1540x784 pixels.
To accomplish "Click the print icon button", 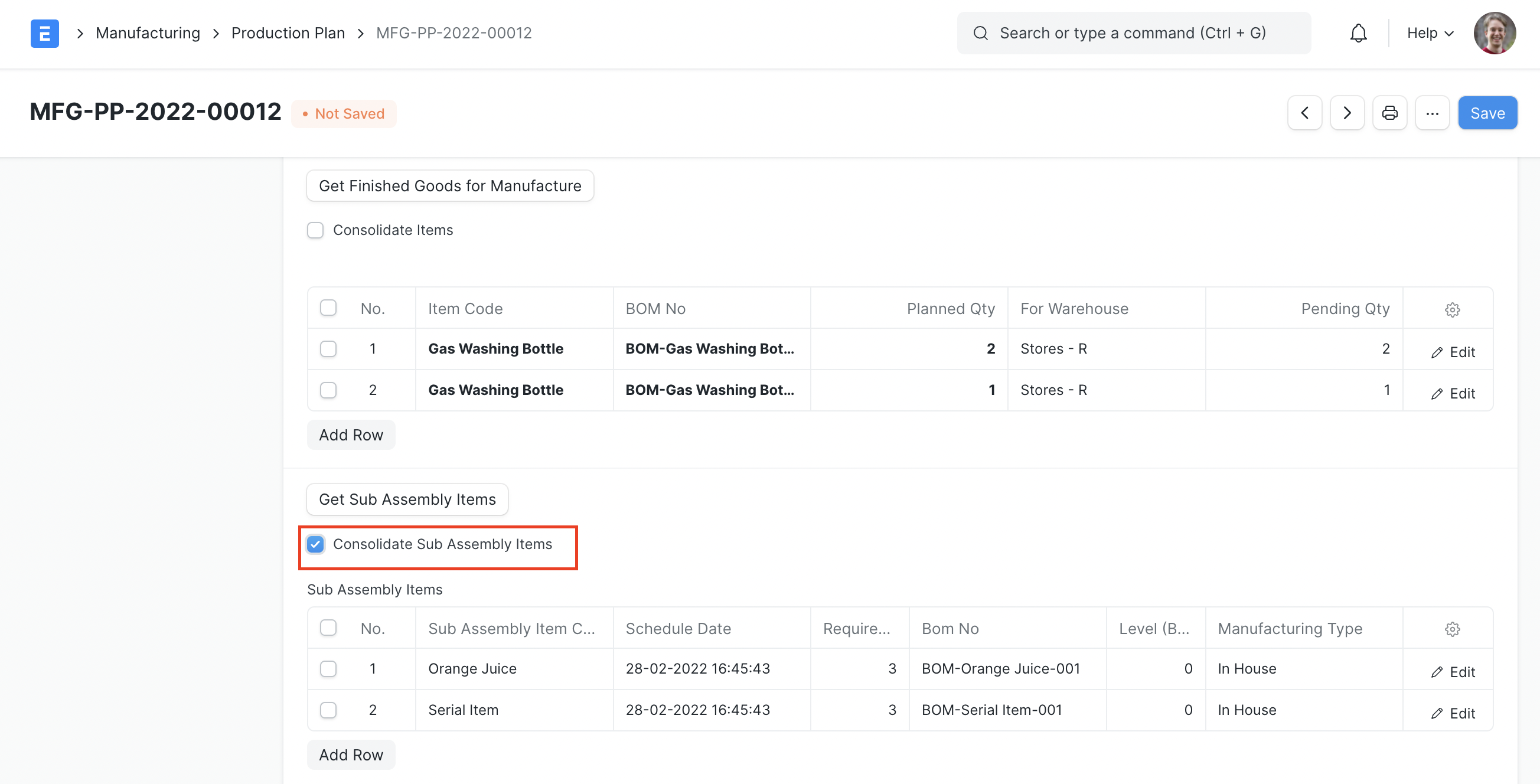I will pyautogui.click(x=1389, y=113).
